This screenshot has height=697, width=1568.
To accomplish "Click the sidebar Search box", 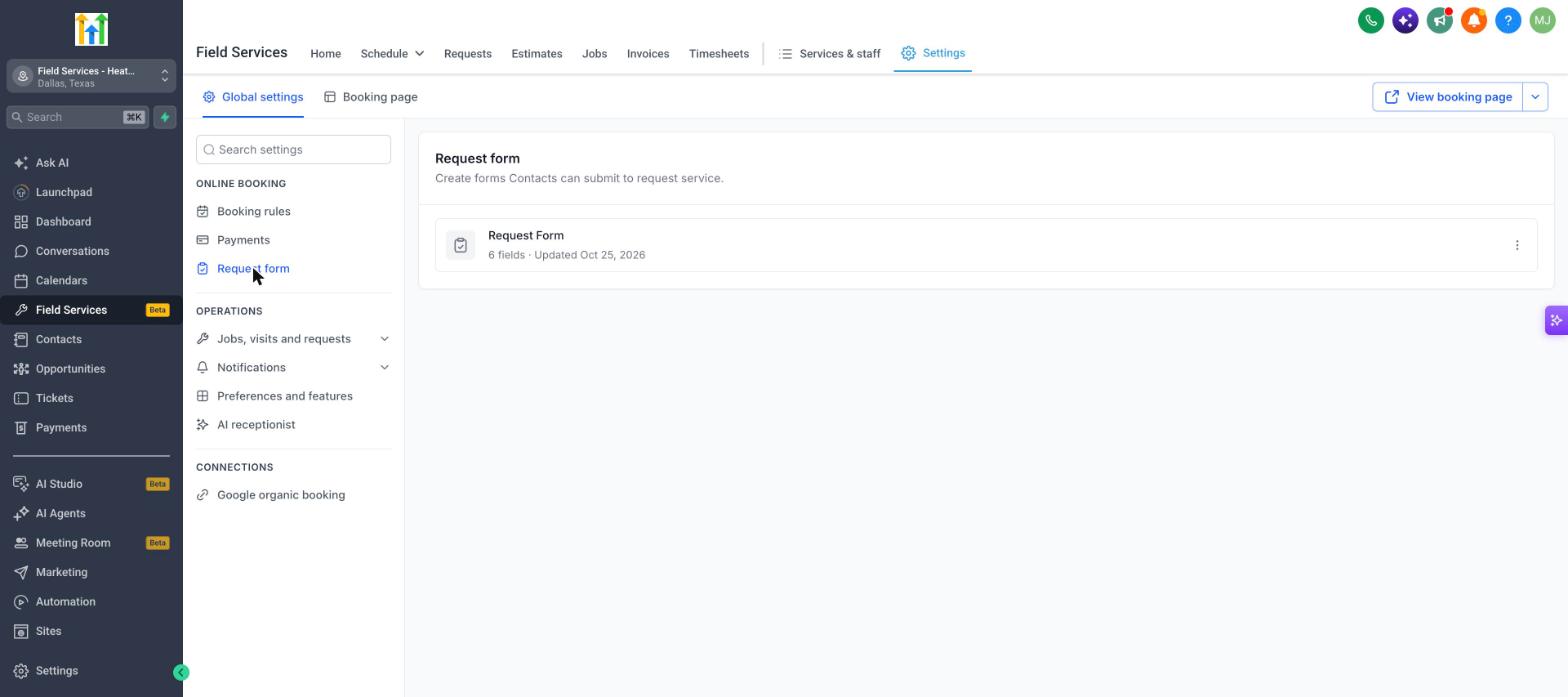I will click(x=77, y=117).
